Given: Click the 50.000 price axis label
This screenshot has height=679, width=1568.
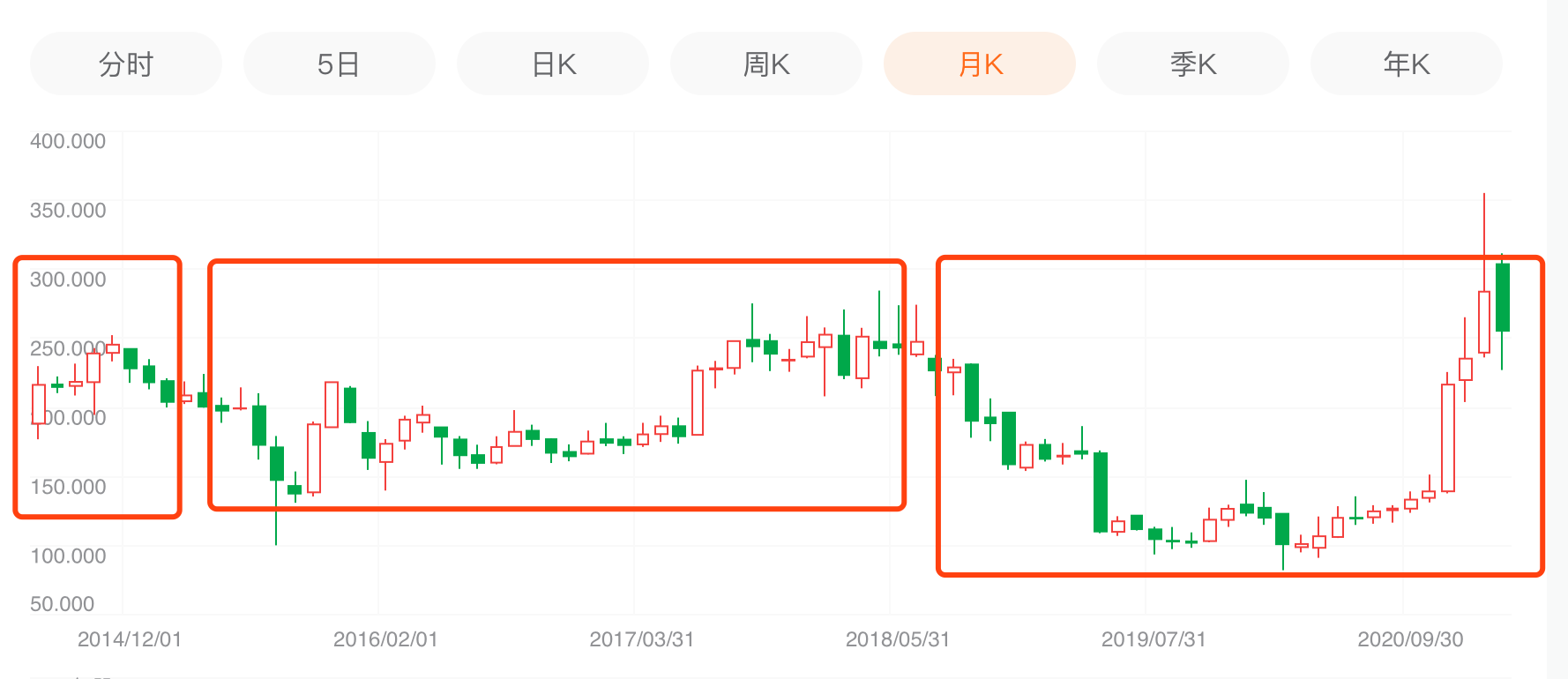Looking at the screenshot, I should click(x=62, y=604).
